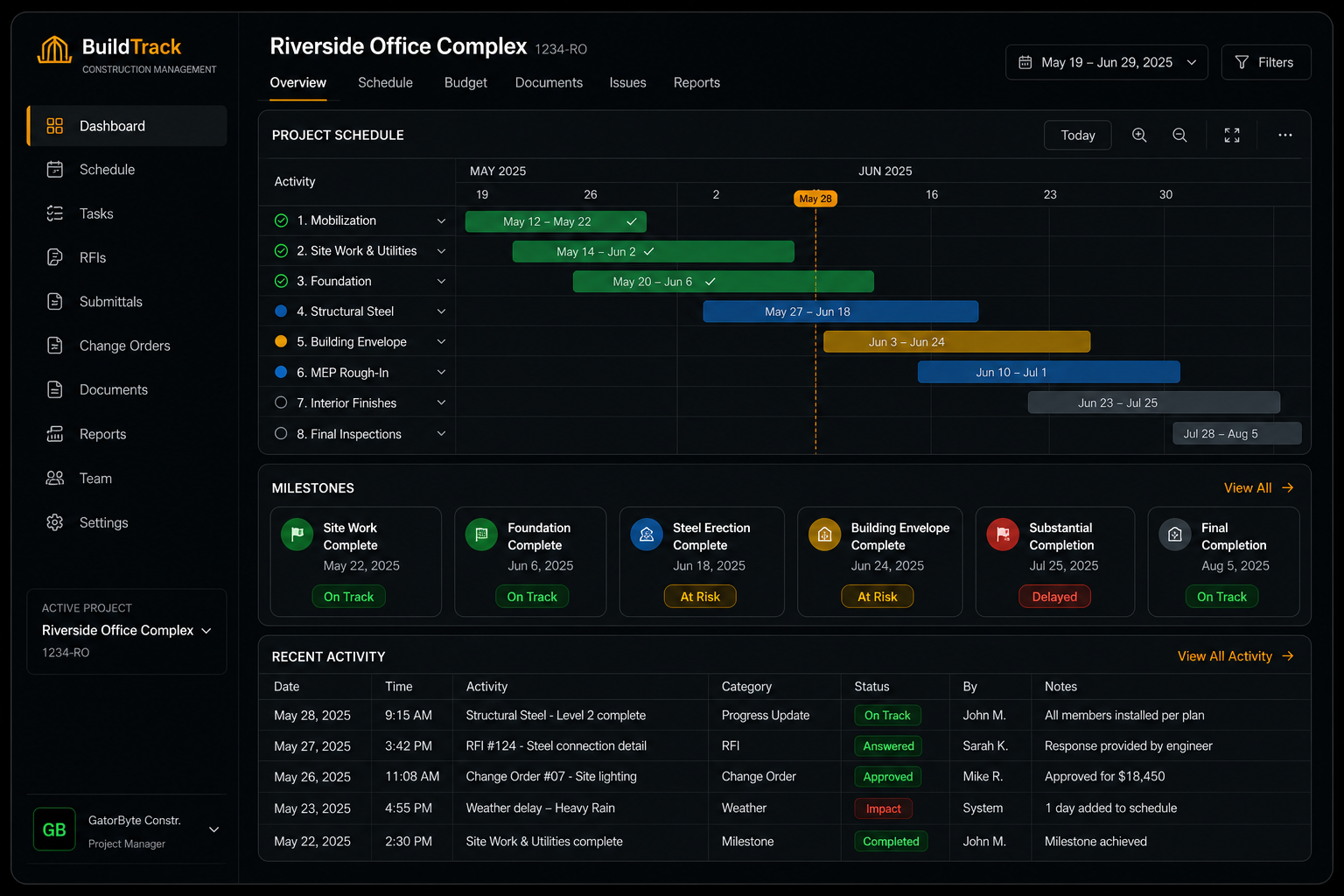The height and width of the screenshot is (896, 1344).
Task: Click the RFIs document icon
Action: click(x=55, y=257)
